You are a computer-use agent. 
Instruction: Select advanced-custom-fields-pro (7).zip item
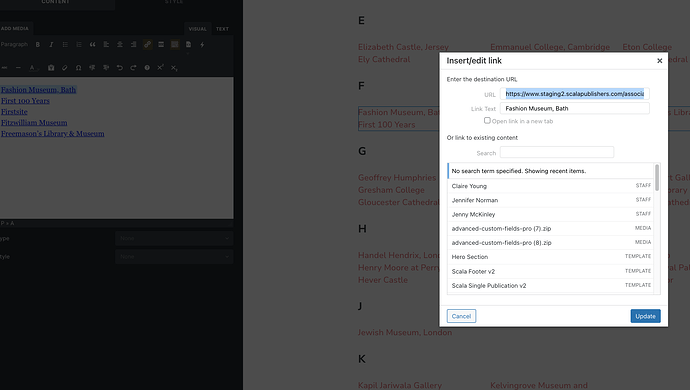(551, 228)
